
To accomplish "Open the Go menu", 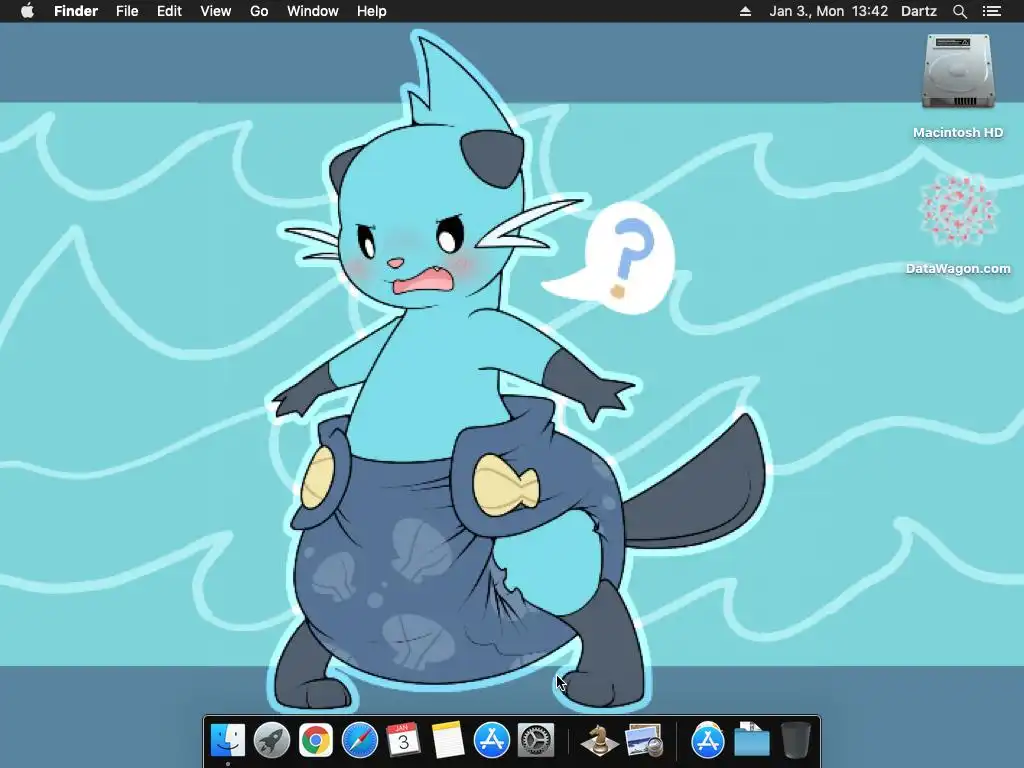I will 259,11.
